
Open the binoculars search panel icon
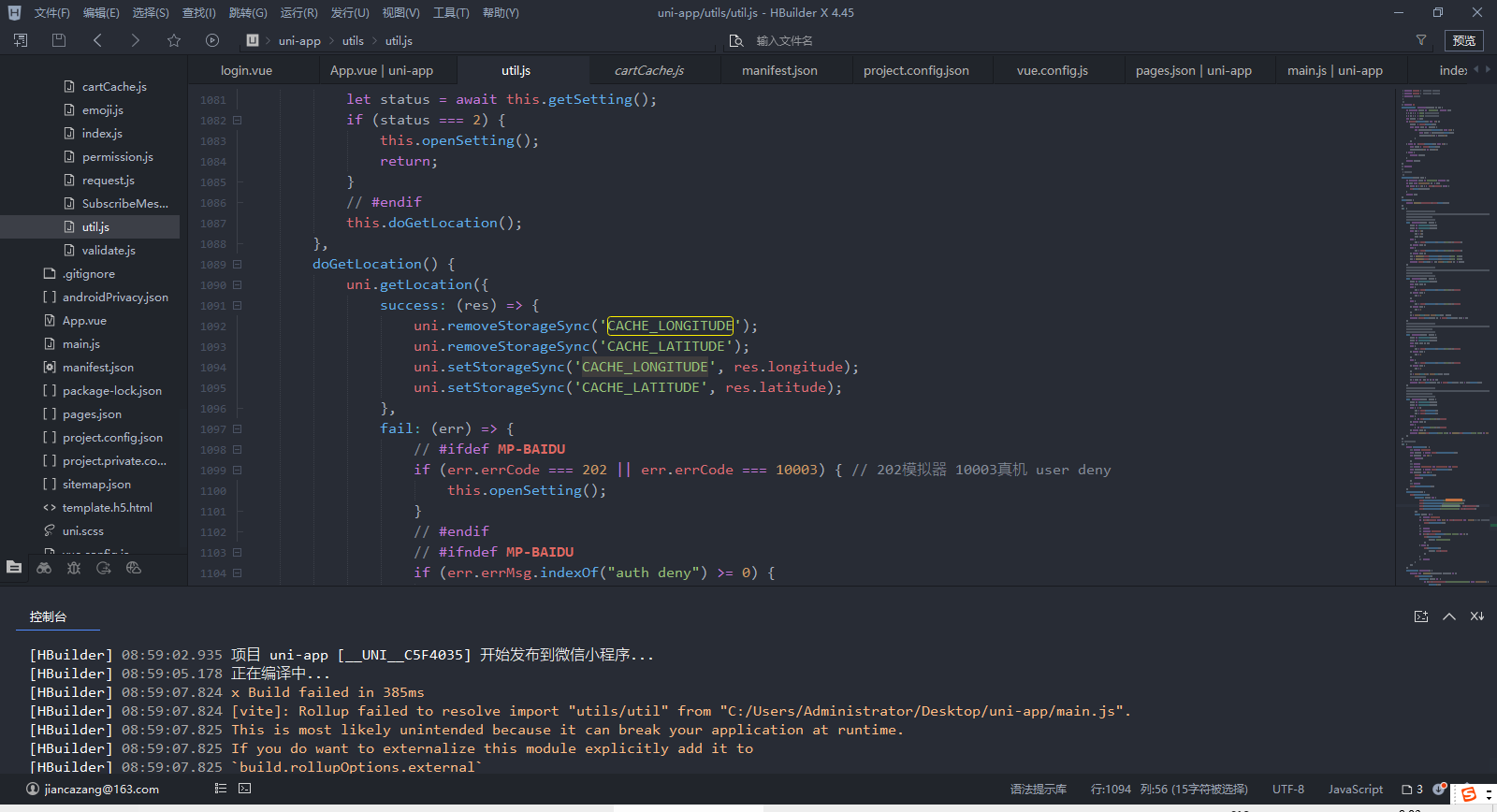pos(44,568)
